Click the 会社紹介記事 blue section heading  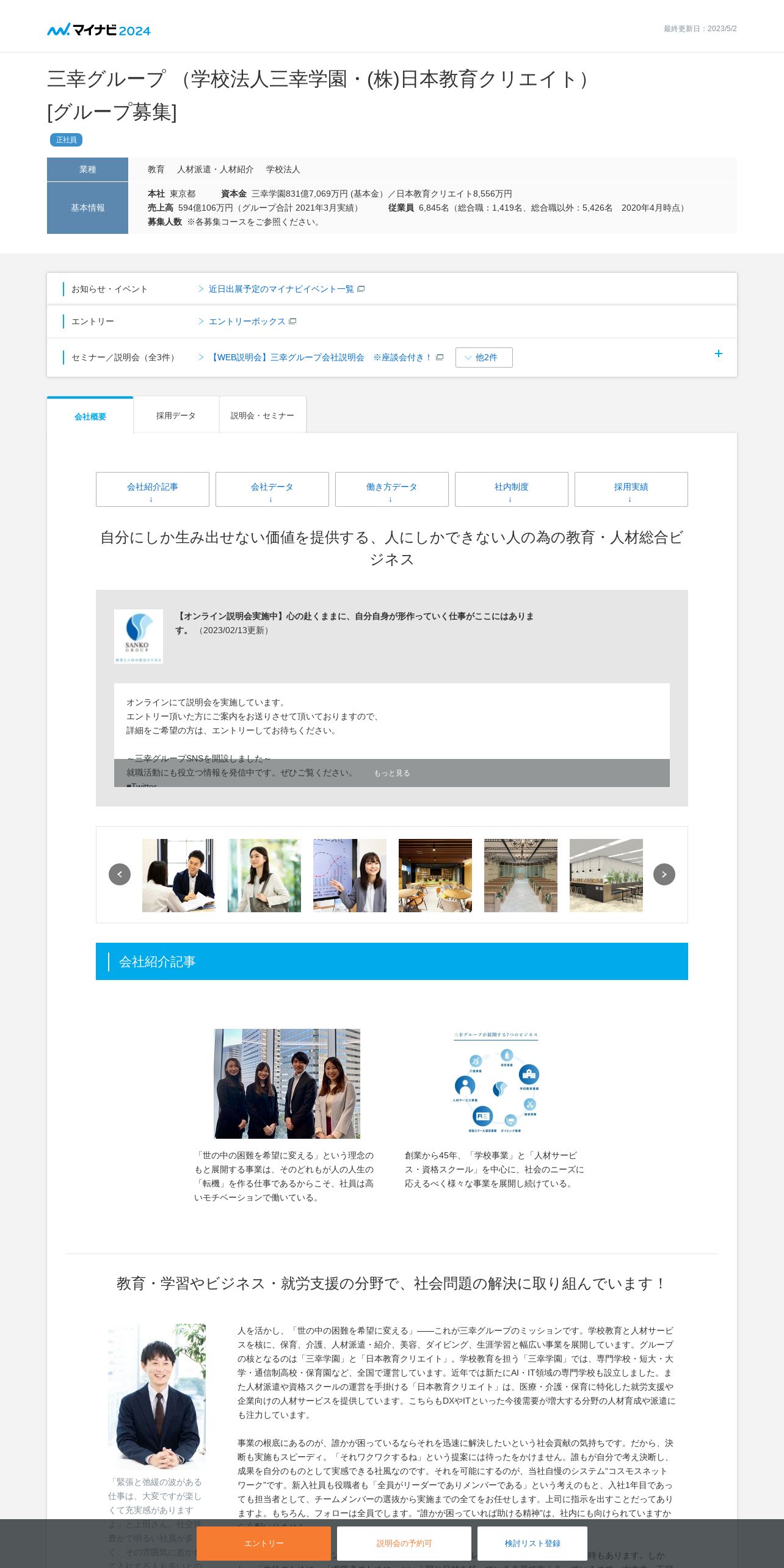392,961
